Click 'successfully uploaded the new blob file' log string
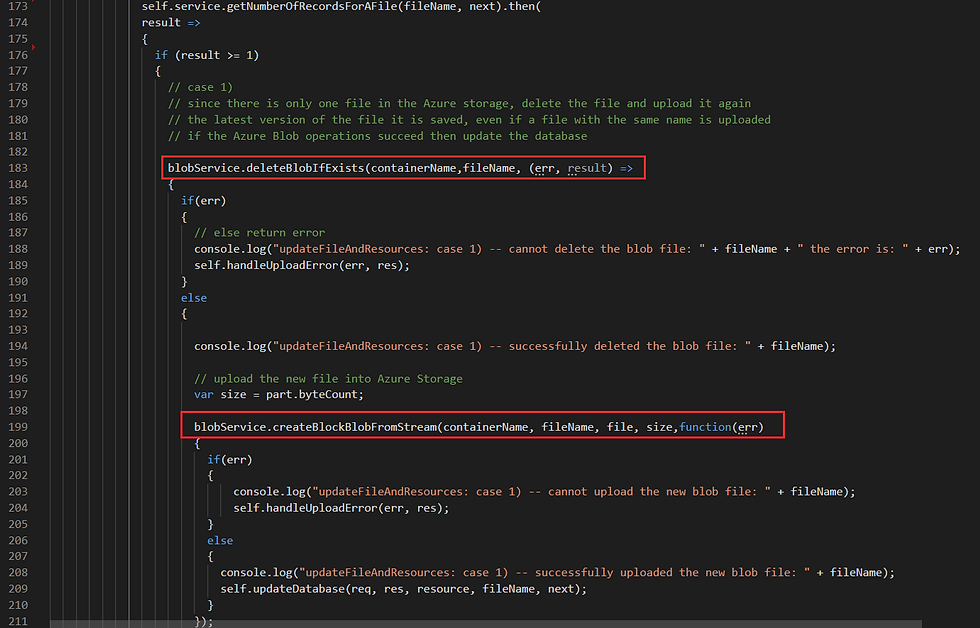This screenshot has width=980, height=628. [x=554, y=572]
